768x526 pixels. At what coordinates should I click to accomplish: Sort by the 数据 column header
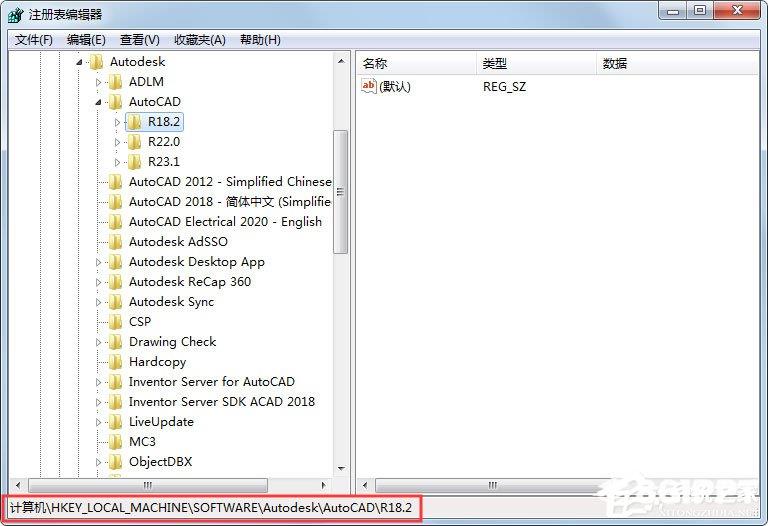[x=677, y=63]
